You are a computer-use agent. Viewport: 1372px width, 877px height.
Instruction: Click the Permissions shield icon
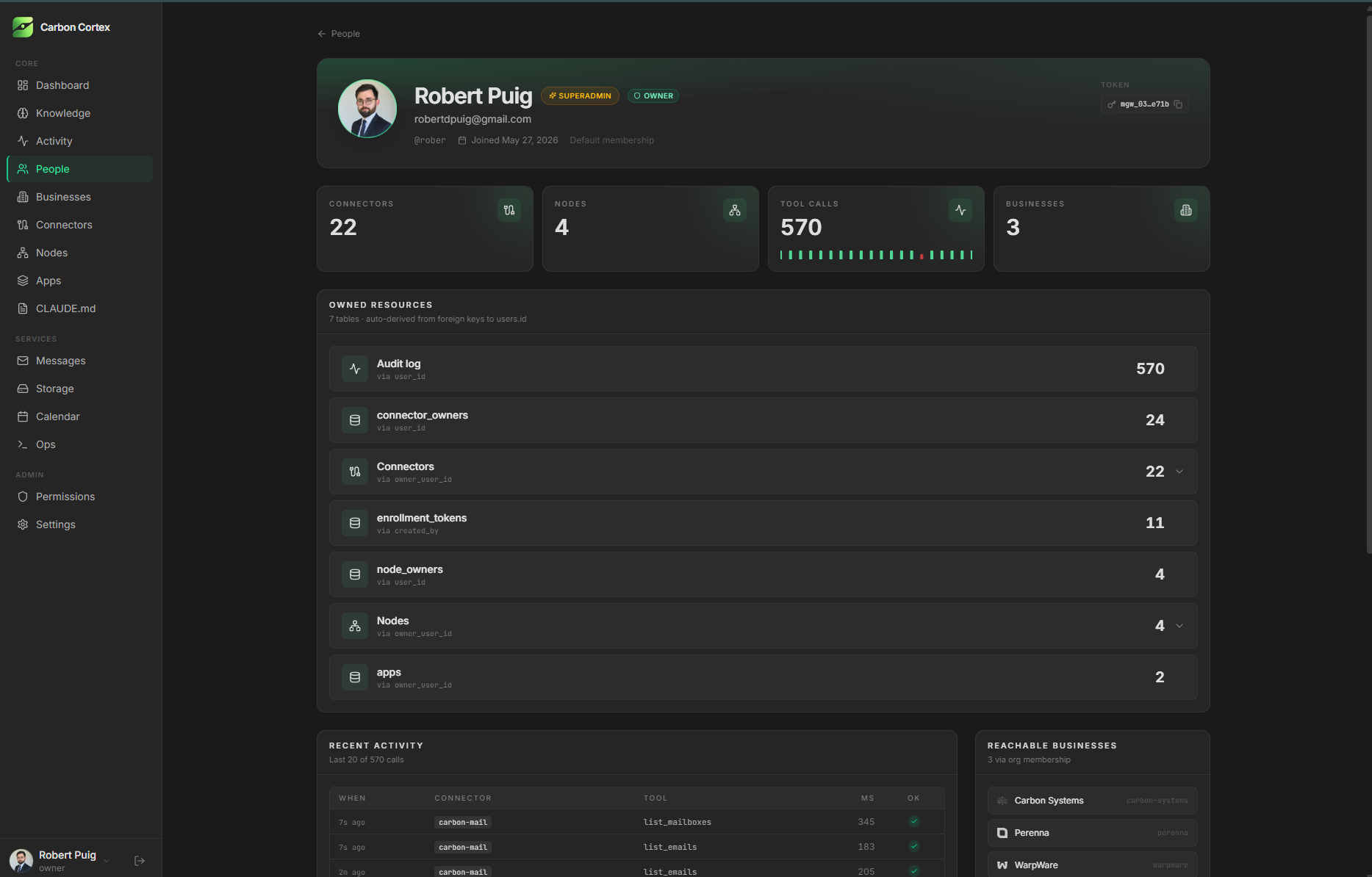click(x=23, y=497)
